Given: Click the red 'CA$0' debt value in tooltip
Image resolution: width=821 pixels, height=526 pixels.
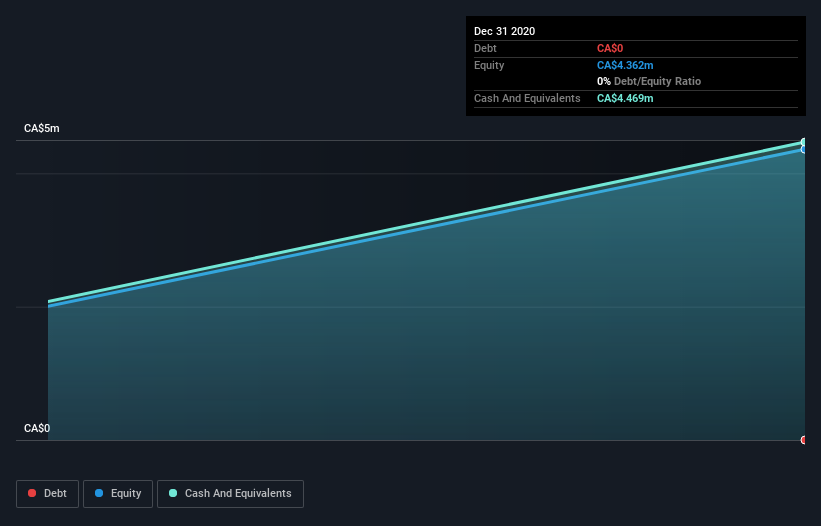Looking at the screenshot, I should (x=609, y=49).
